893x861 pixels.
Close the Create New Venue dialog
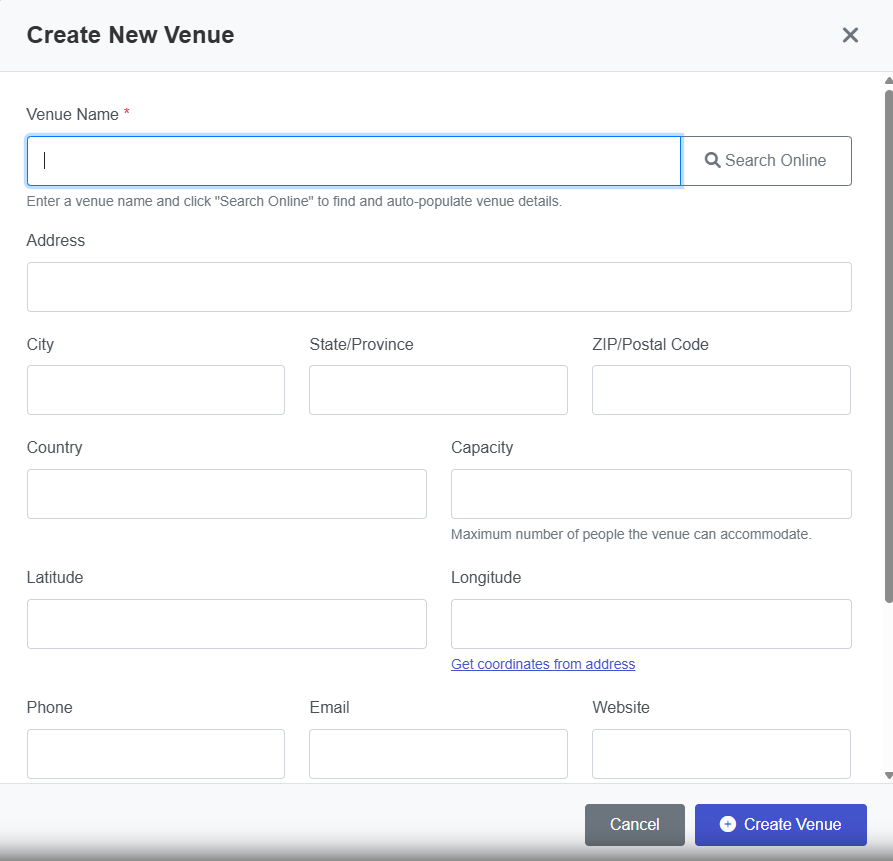coord(850,35)
